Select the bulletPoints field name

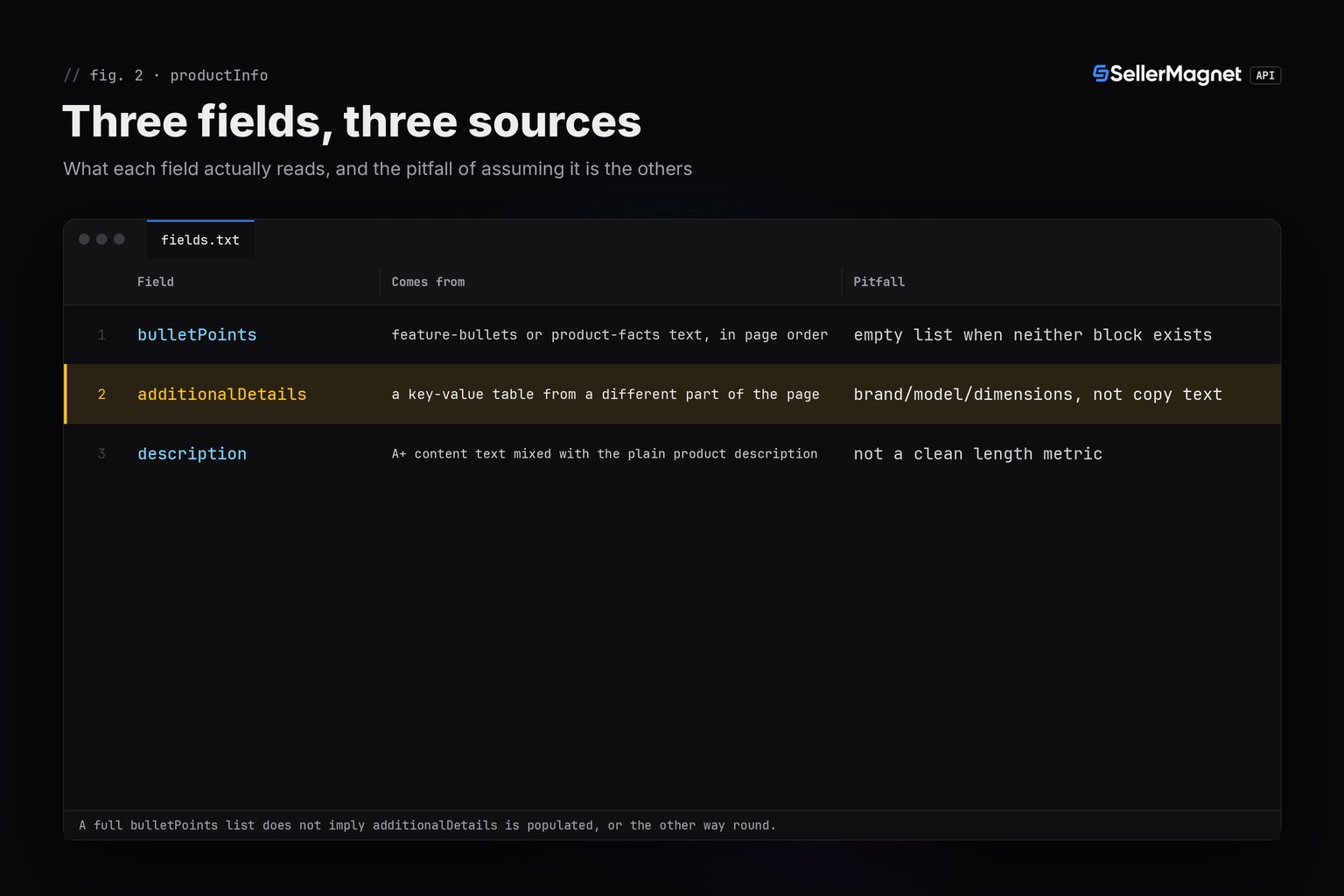coord(197,335)
